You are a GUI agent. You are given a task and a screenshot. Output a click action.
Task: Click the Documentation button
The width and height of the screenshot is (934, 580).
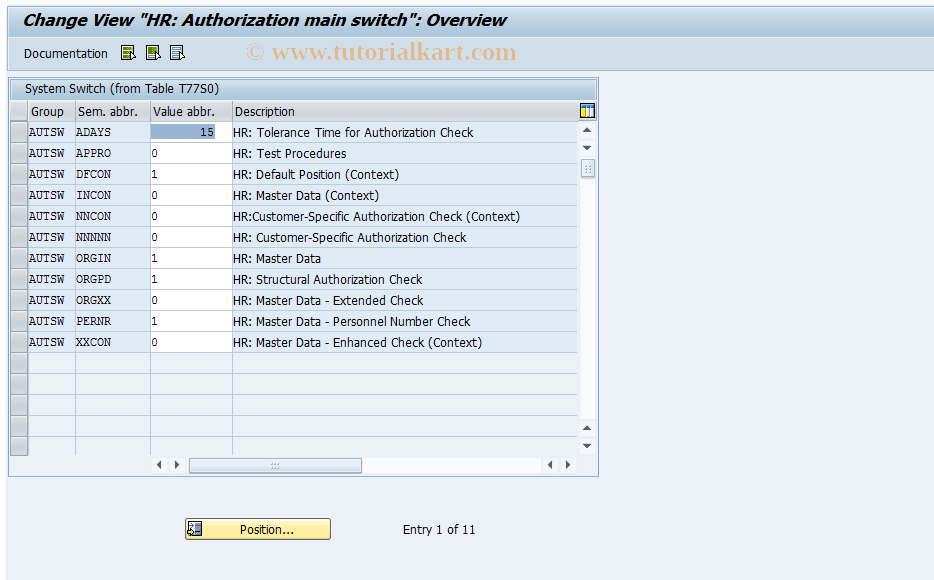coord(65,52)
